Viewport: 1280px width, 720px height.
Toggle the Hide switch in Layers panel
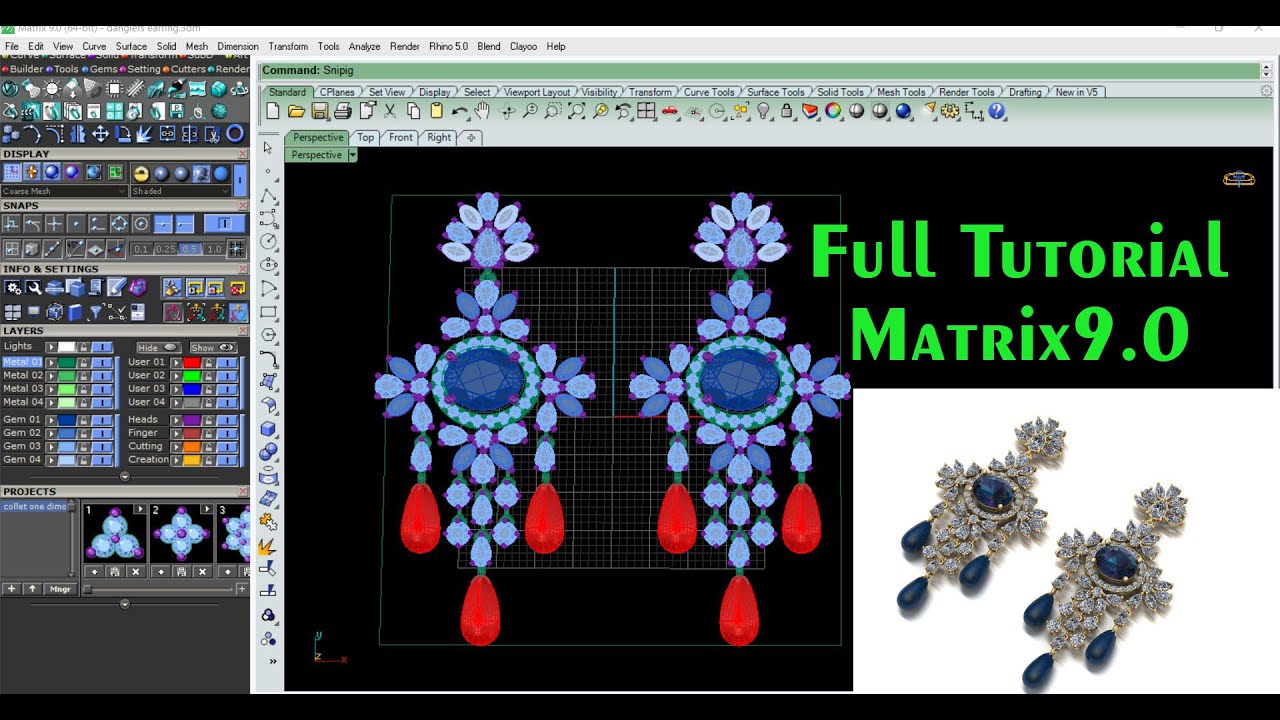(x=159, y=347)
